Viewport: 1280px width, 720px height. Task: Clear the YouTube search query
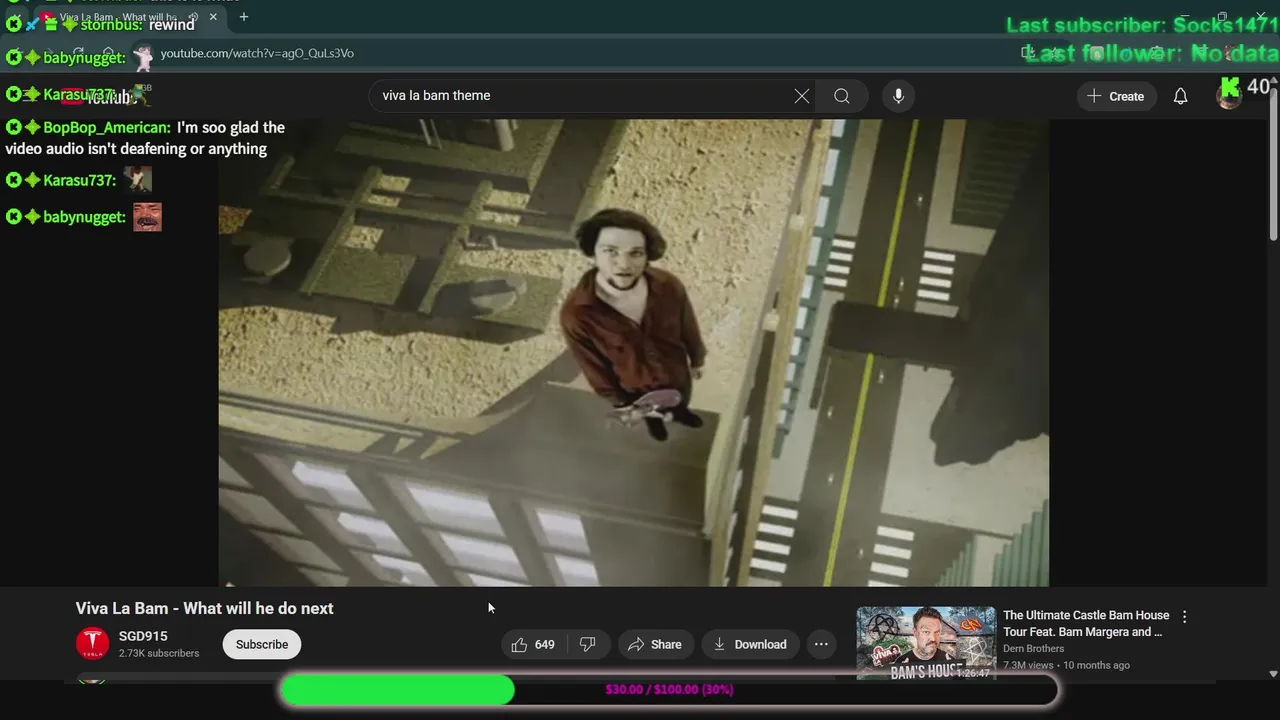tap(802, 96)
